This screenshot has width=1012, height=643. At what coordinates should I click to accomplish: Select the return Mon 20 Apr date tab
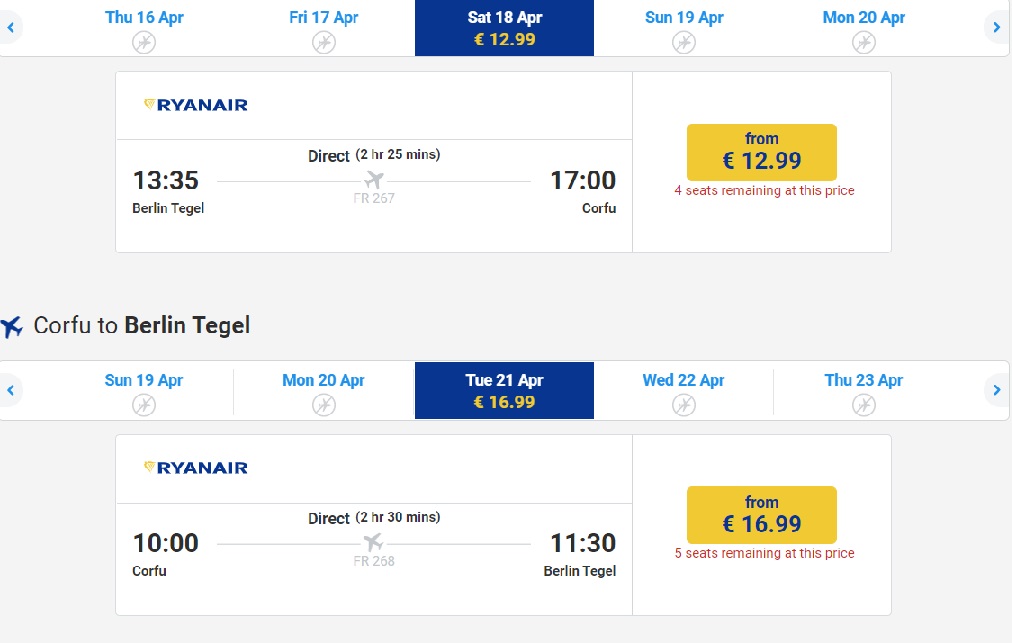tap(323, 391)
